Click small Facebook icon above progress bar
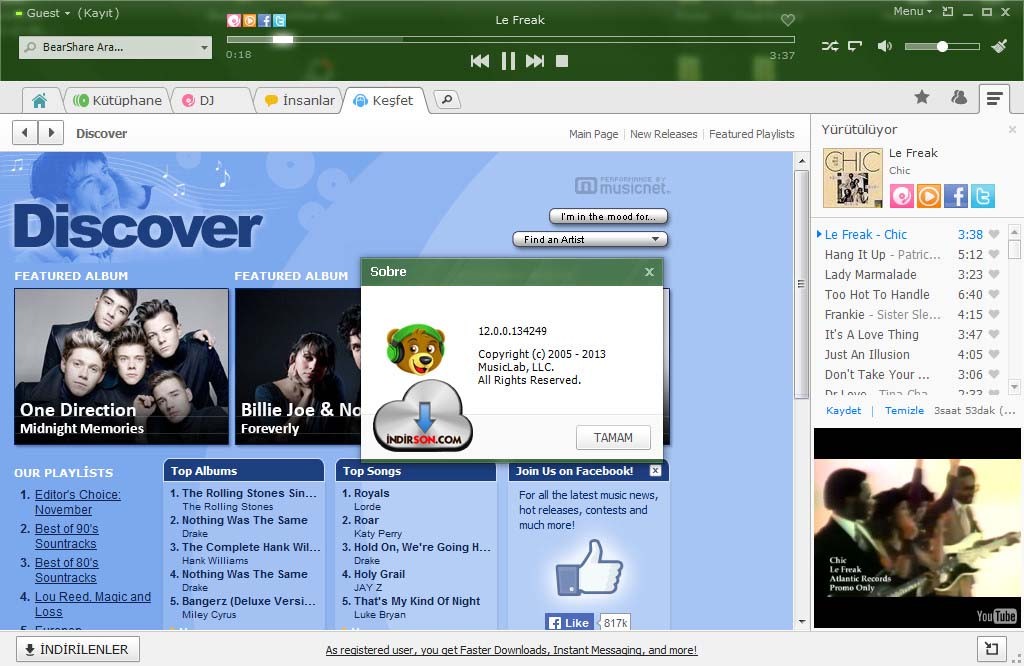Viewport: 1024px width, 666px height. 264,20
